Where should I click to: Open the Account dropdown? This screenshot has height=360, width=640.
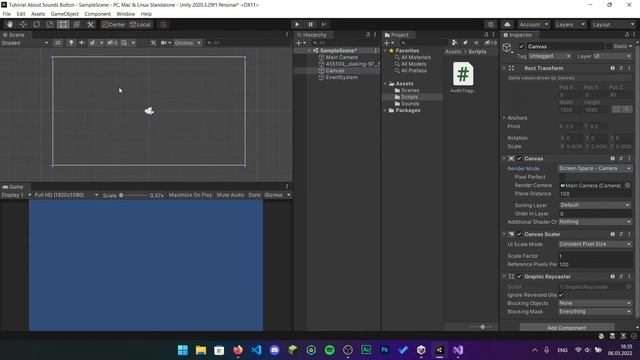pos(533,24)
